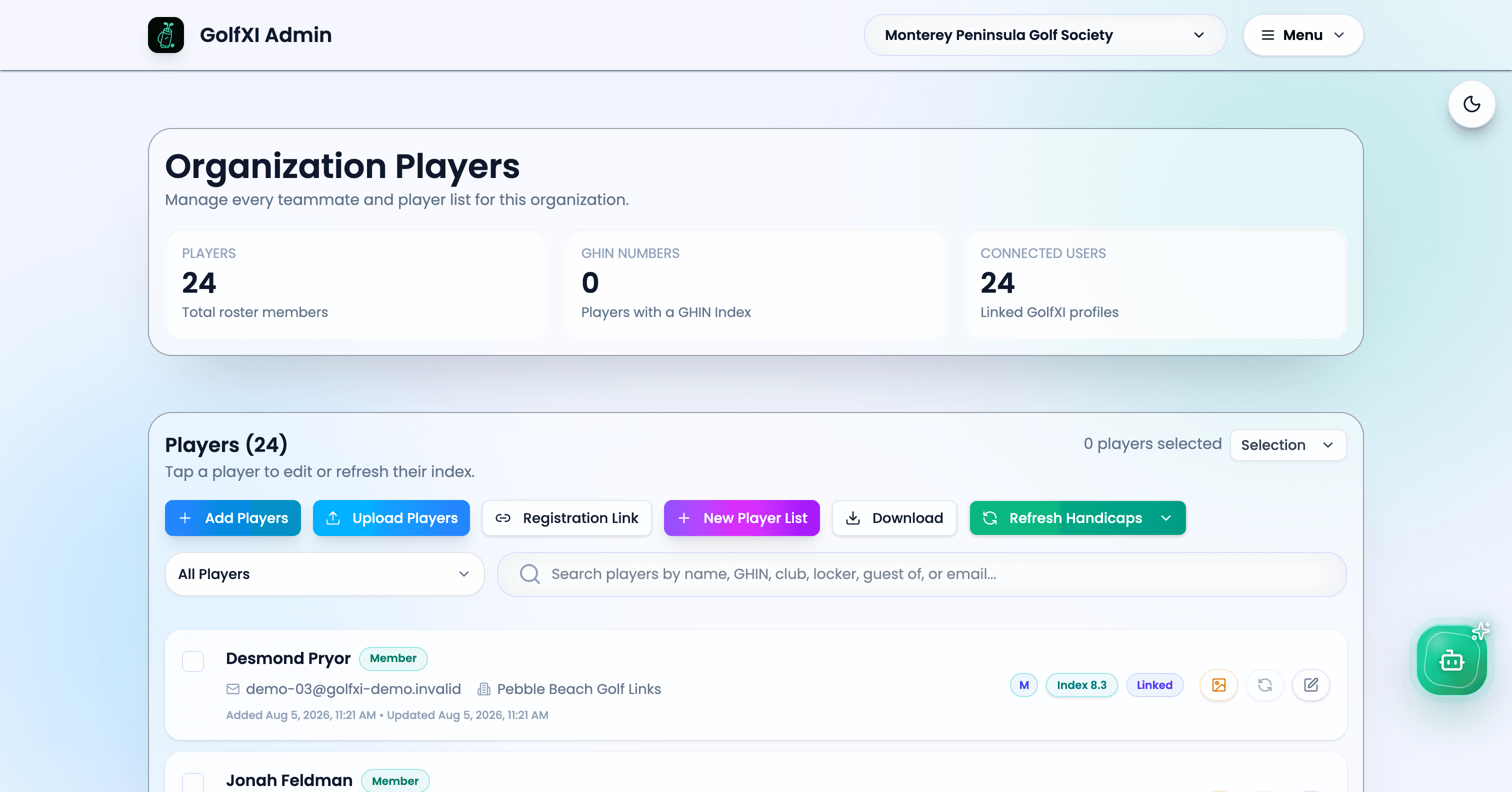
Task: Click image icon for Desmond Pryor
Action: 1218,684
